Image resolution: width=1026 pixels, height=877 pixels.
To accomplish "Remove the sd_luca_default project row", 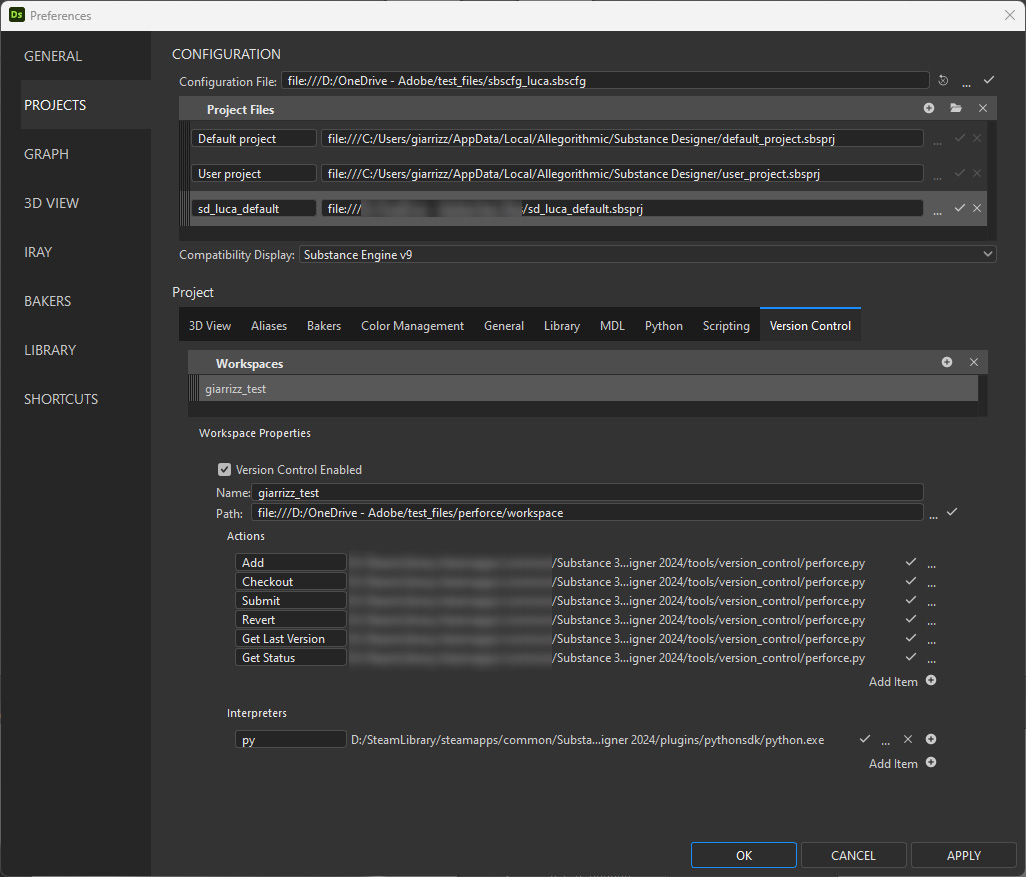I will coord(977,208).
